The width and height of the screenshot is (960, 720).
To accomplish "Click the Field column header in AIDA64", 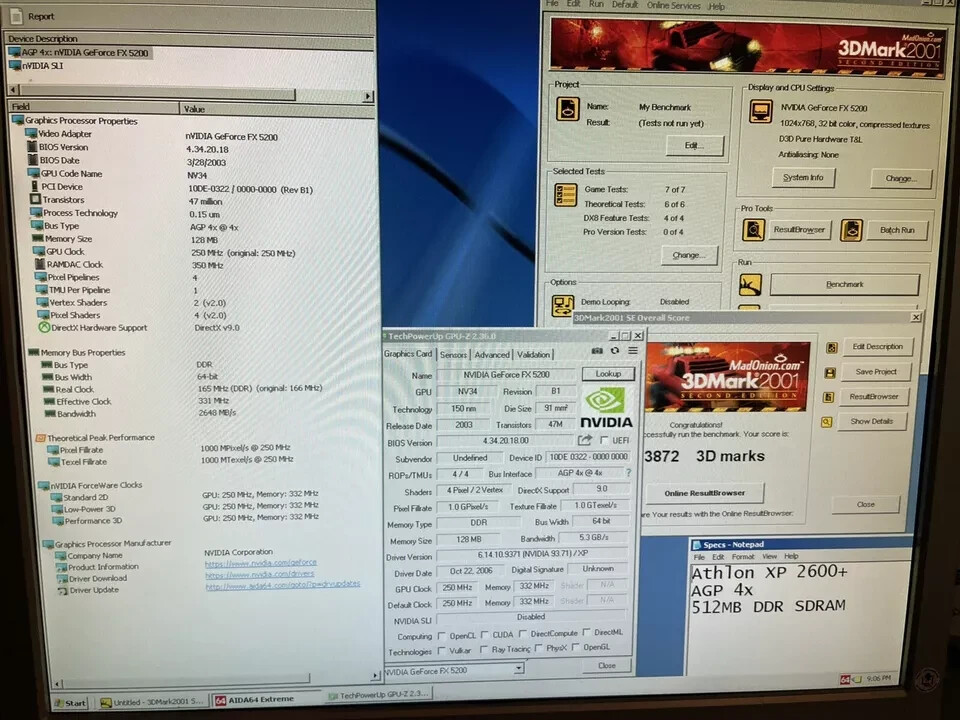I will tap(94, 107).
